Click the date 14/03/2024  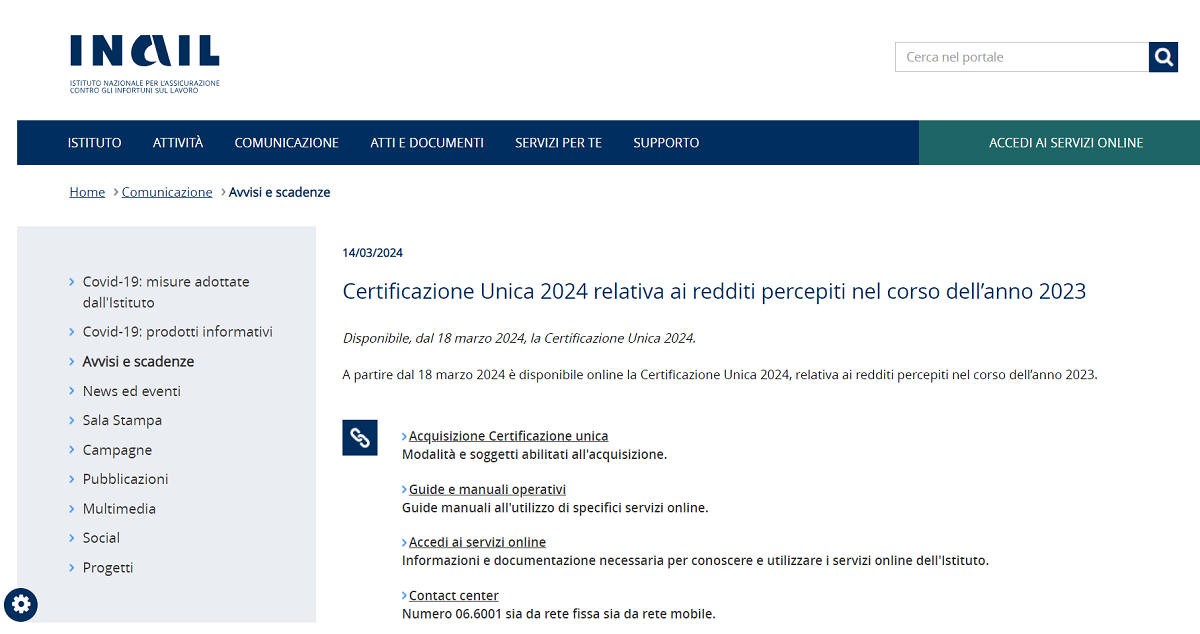373,253
